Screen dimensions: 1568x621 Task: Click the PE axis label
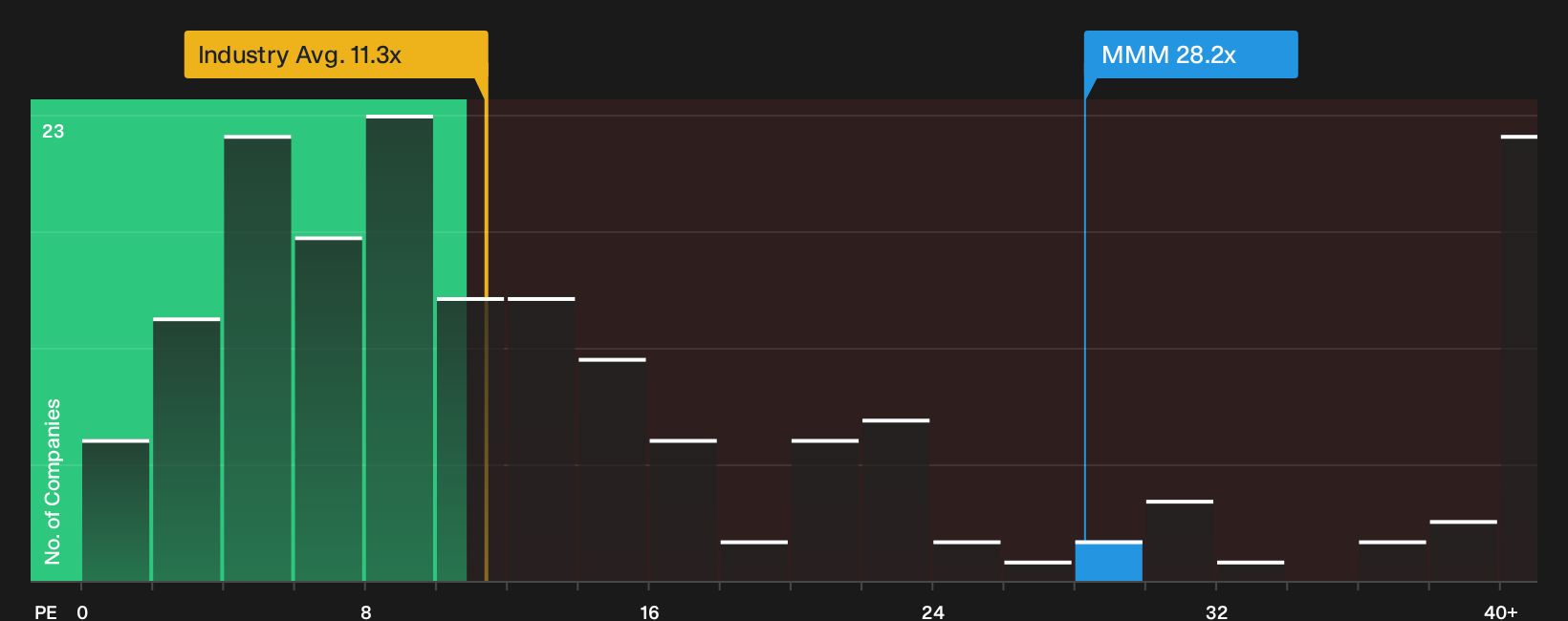point(46,611)
